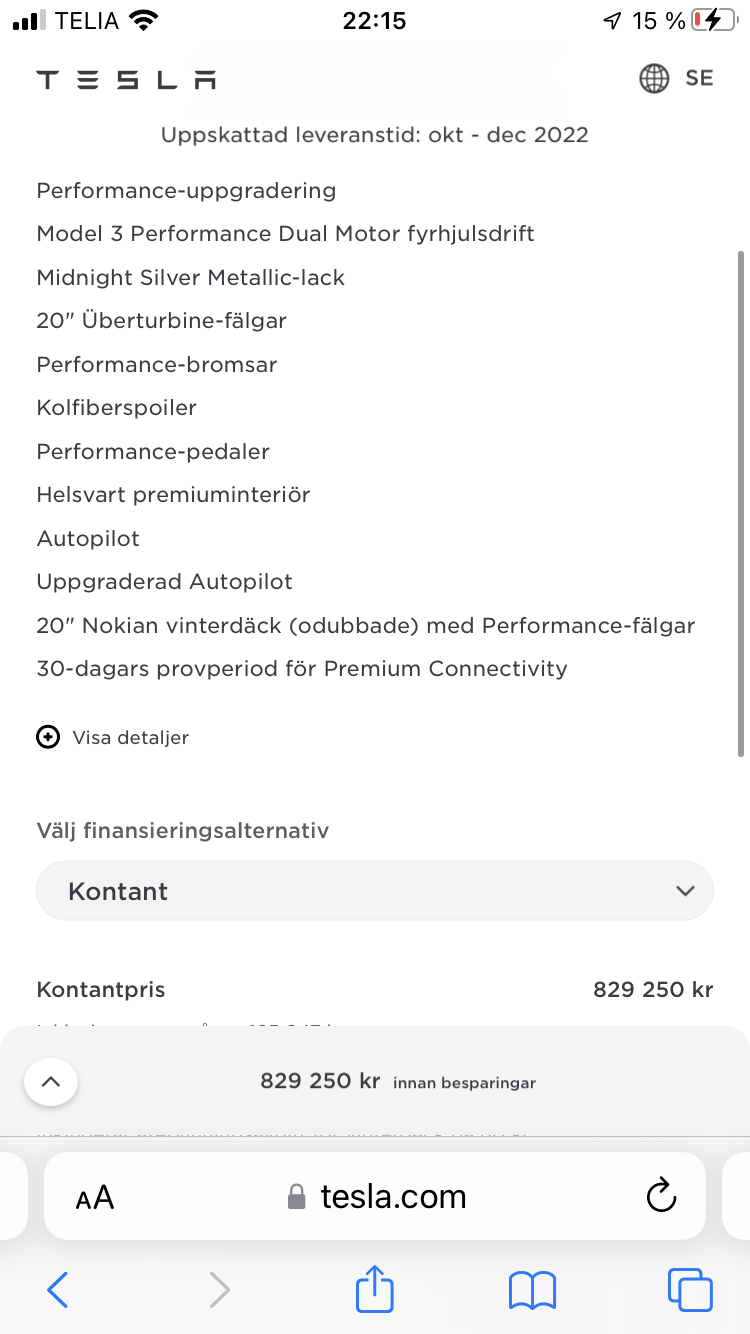Open Safari AA reader options
750x1334 pixels.
pos(95,1197)
